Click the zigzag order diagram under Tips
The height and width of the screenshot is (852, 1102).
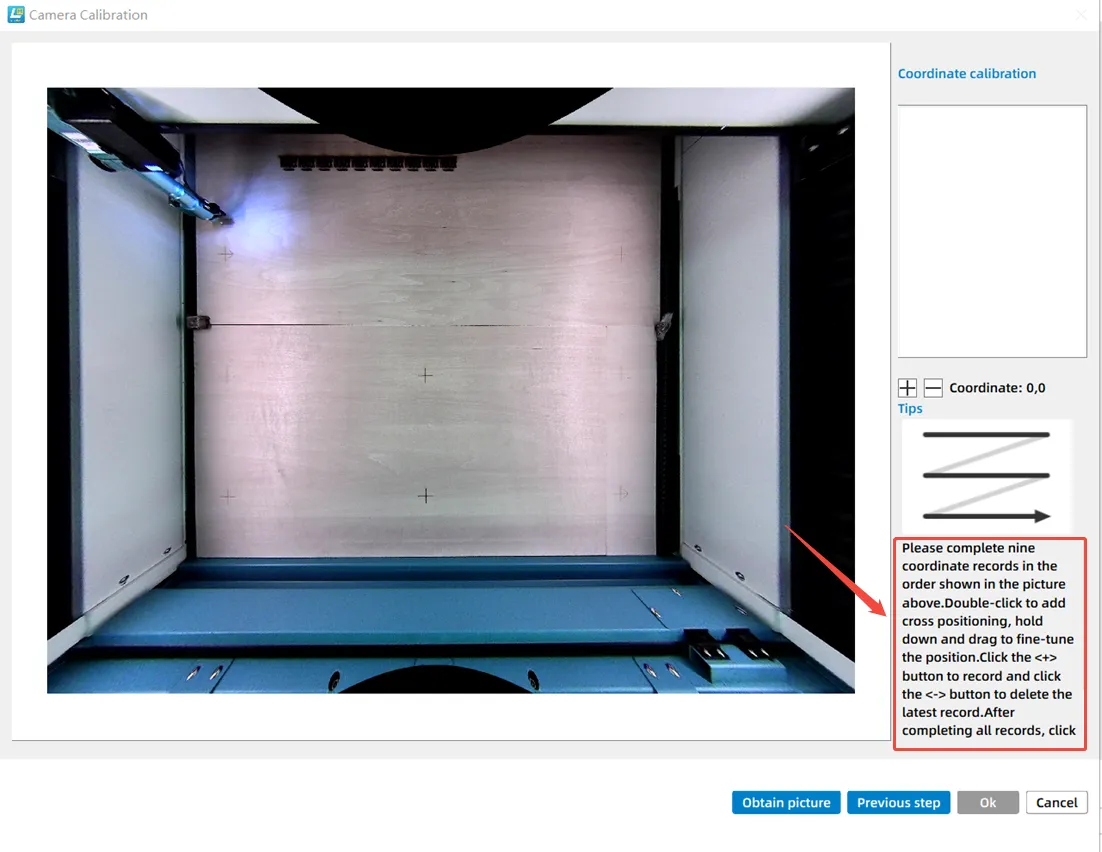click(986, 476)
